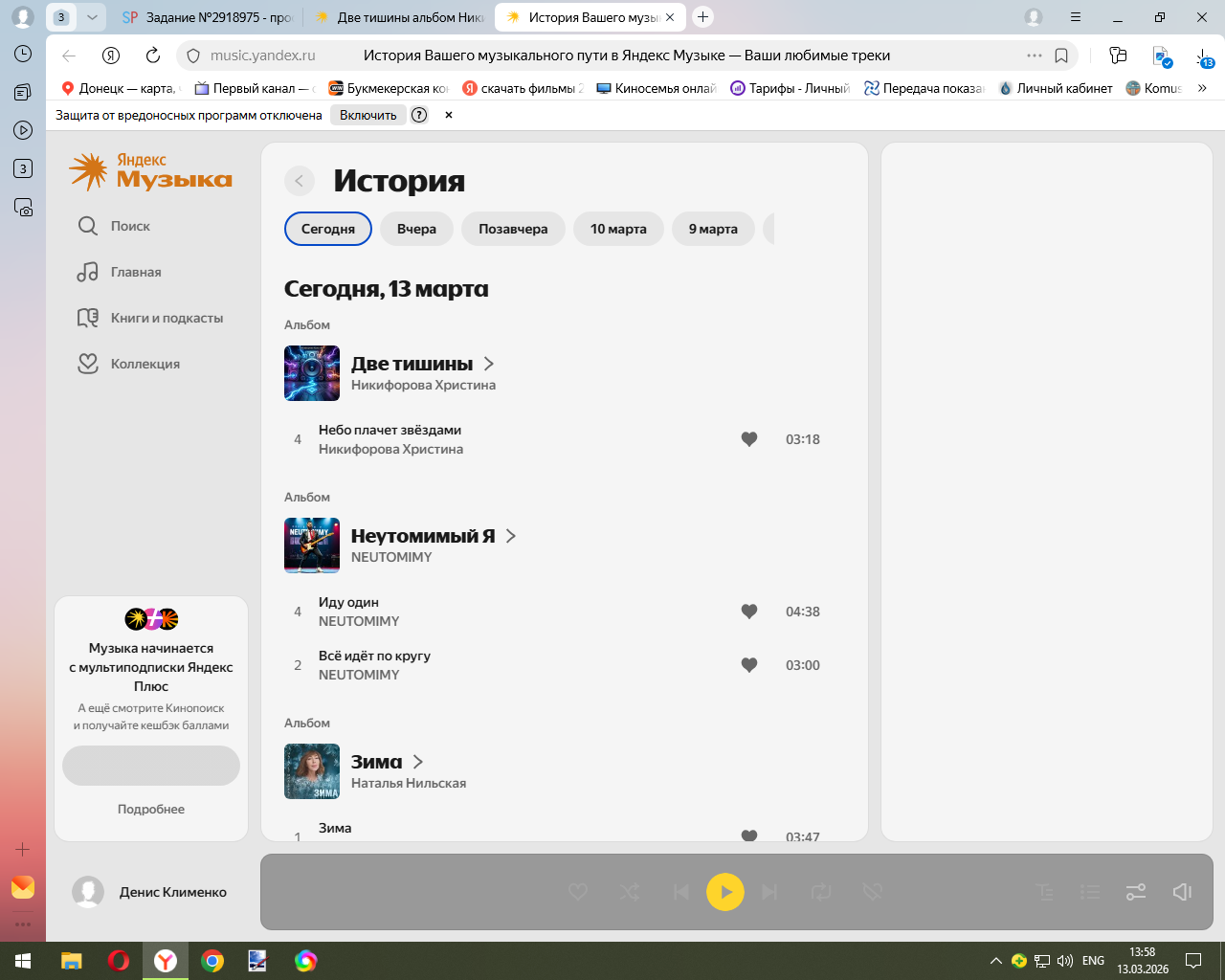Open the Yandex Я home button in toolbar
Screen dimensions: 1225x980
(x=111, y=56)
